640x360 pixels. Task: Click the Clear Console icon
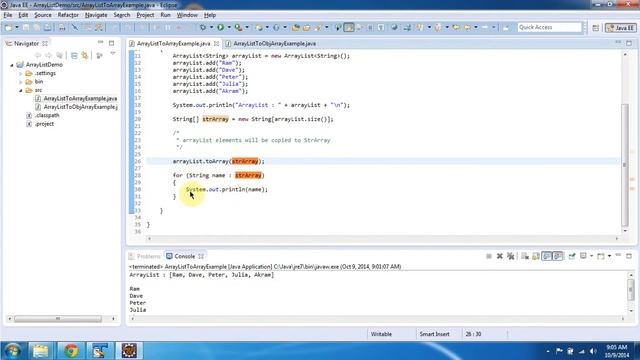(x=525, y=256)
